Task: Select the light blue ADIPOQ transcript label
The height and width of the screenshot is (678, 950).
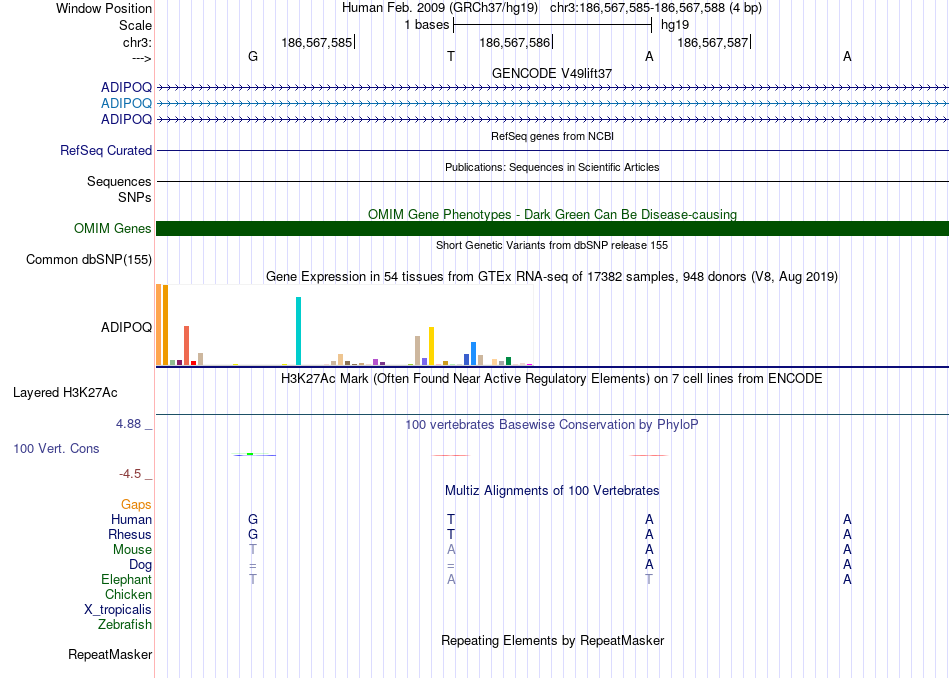Action: [126, 104]
